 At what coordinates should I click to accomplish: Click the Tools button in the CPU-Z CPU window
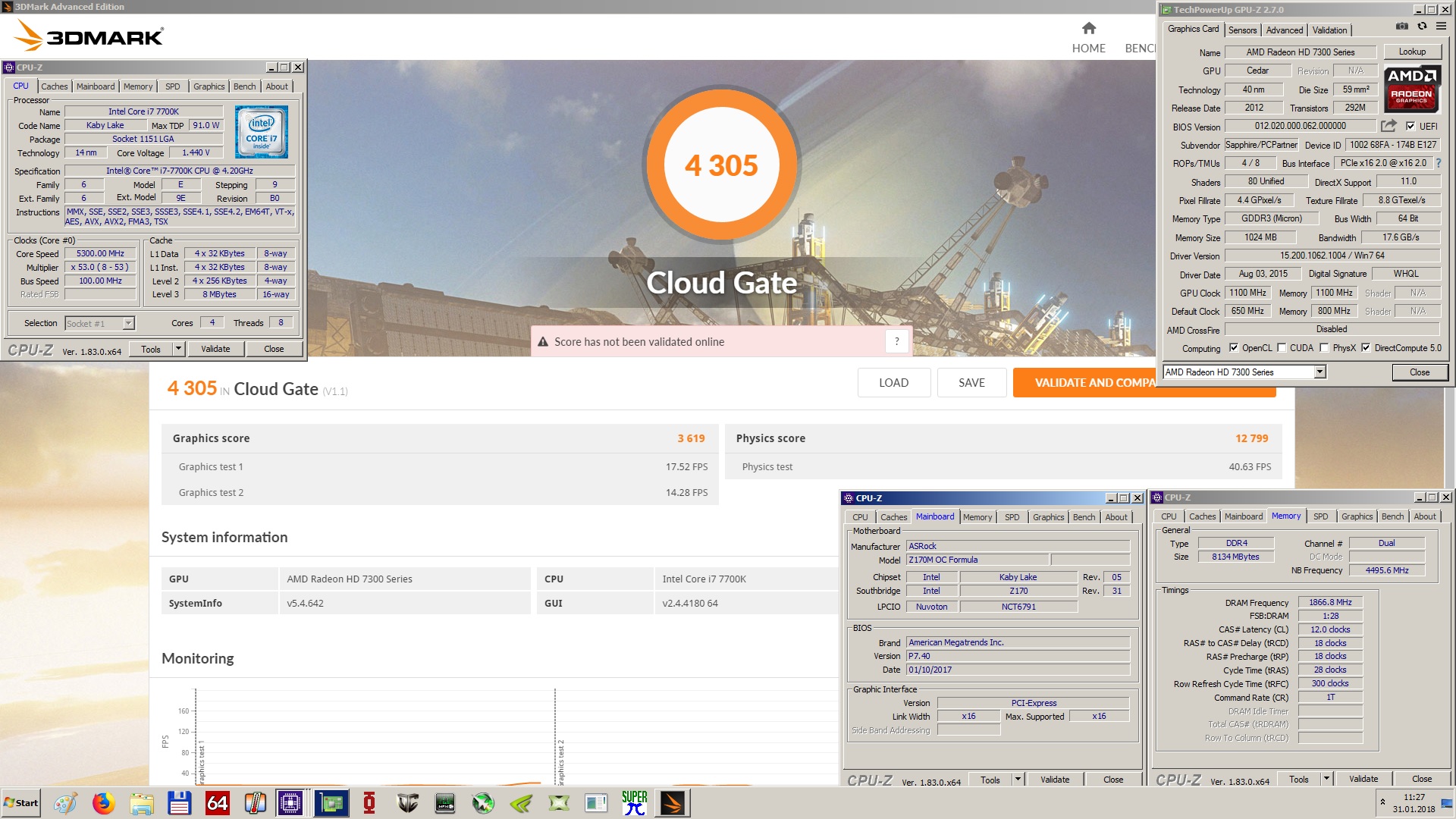[x=151, y=349]
